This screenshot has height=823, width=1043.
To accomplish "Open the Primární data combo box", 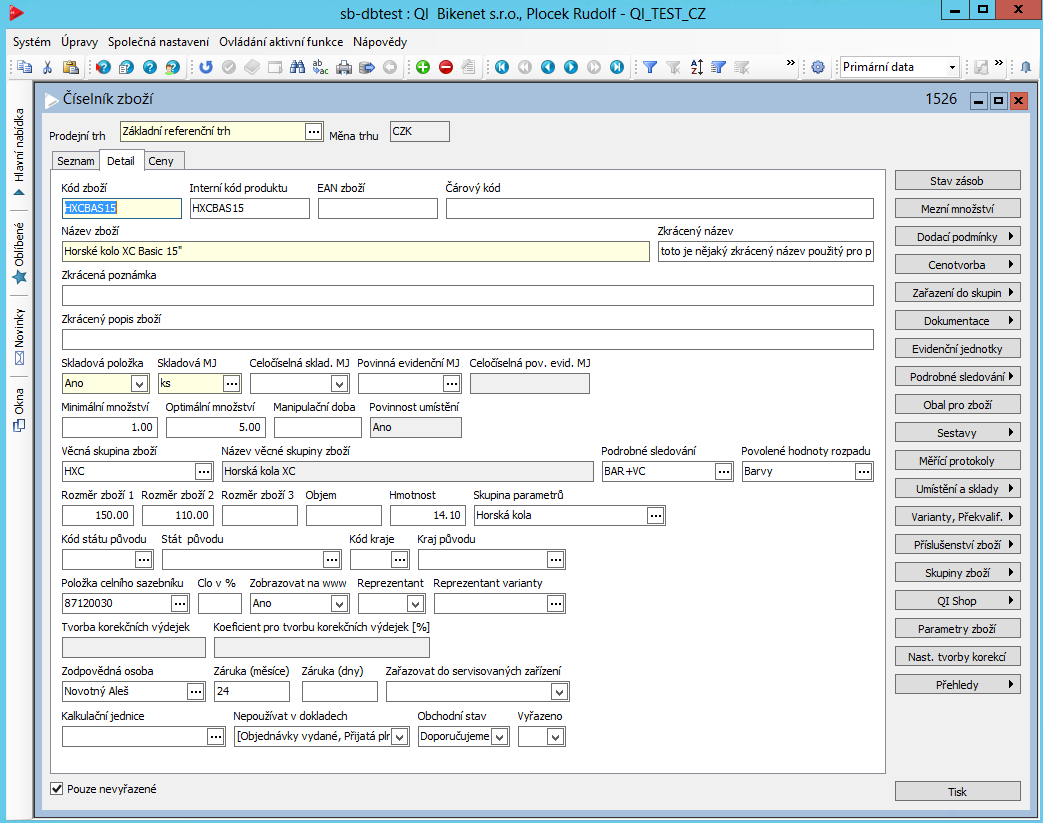I will click(x=951, y=67).
